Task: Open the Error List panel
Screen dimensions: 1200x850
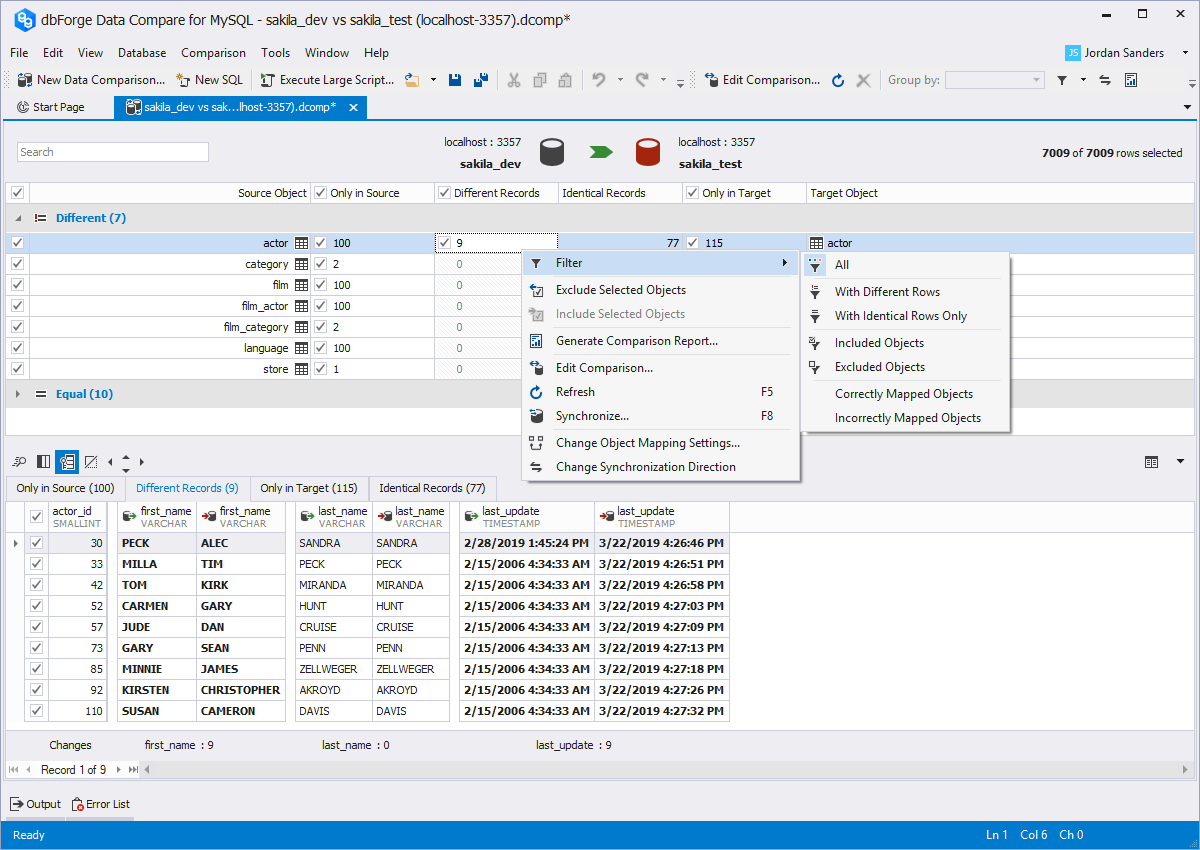Action: [101, 804]
